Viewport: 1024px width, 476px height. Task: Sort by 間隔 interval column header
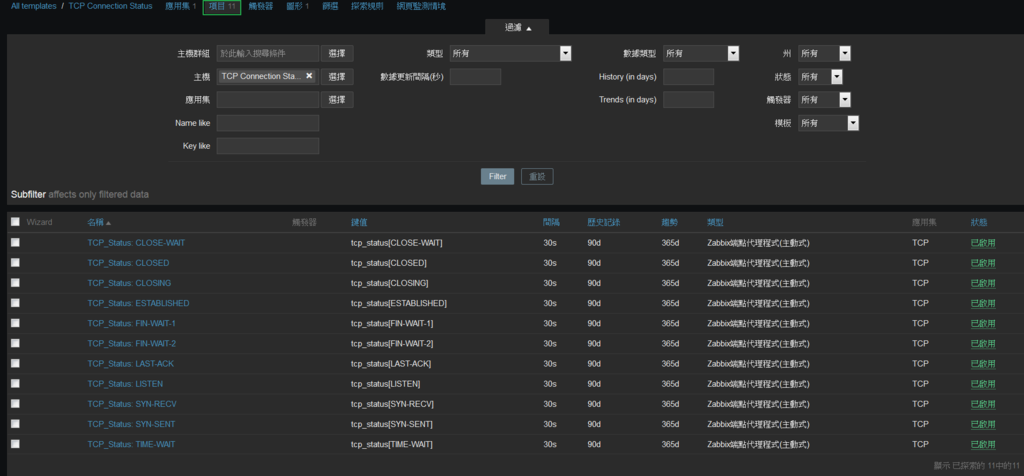tap(551, 223)
